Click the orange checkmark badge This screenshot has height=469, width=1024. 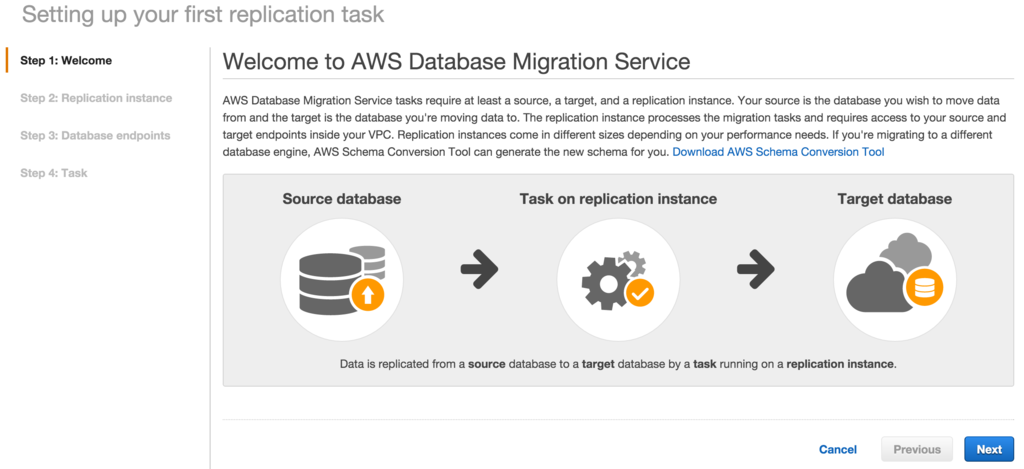pos(640,293)
